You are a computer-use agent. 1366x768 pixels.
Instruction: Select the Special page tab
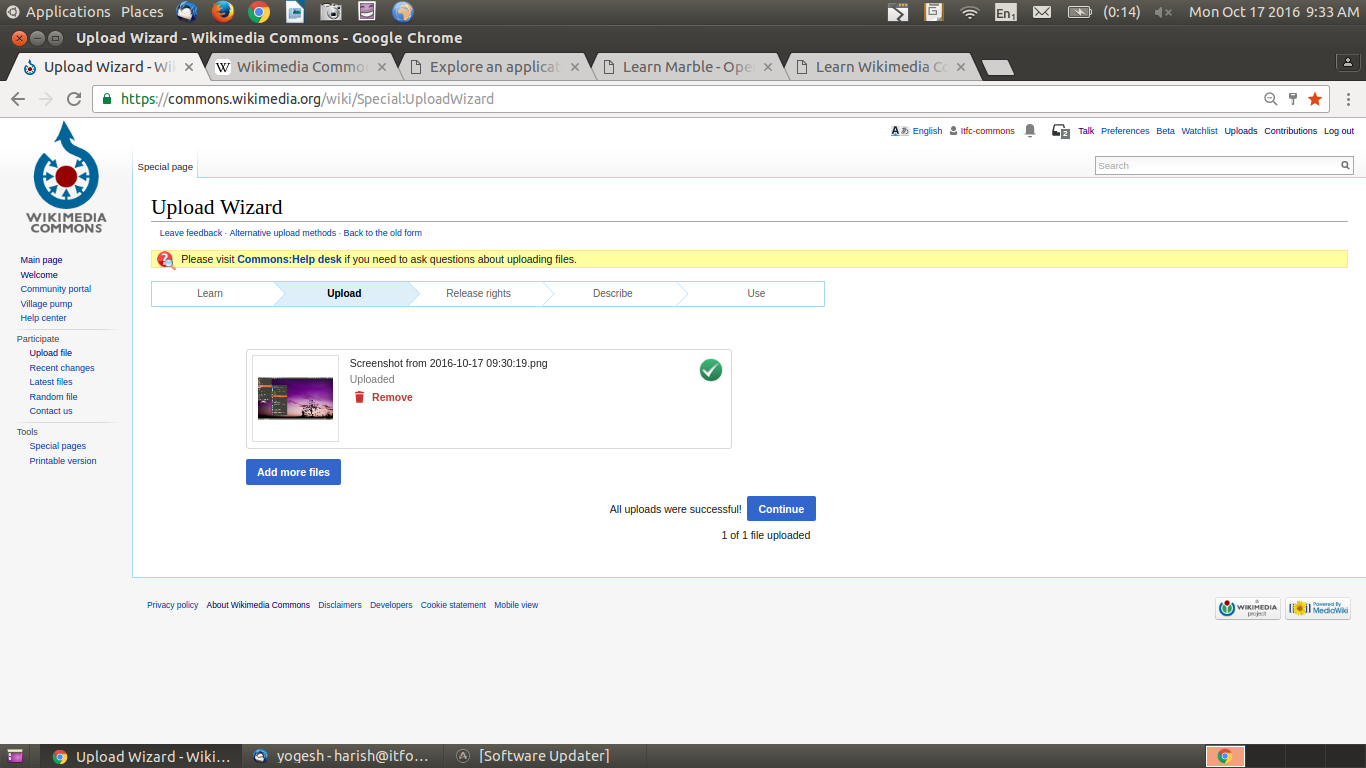165,167
